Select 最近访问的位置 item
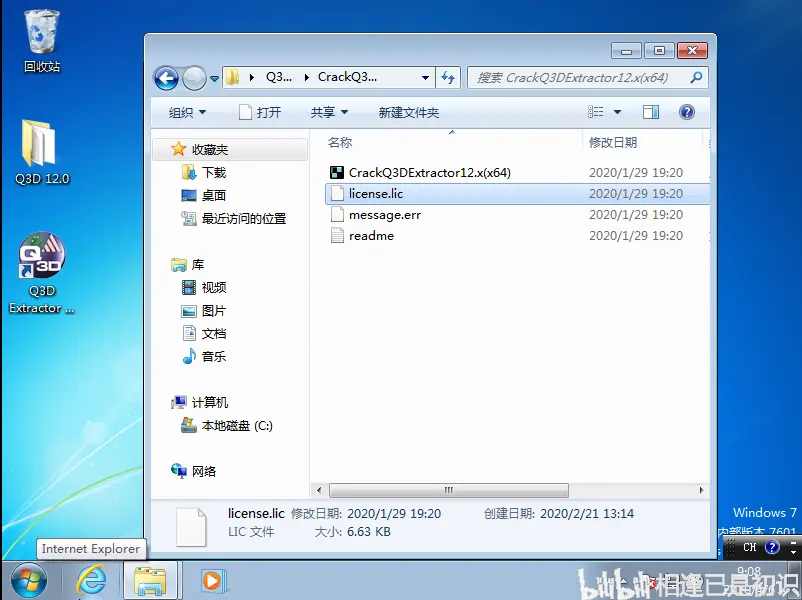This screenshot has height=600, width=802. pyautogui.click(x=244, y=218)
